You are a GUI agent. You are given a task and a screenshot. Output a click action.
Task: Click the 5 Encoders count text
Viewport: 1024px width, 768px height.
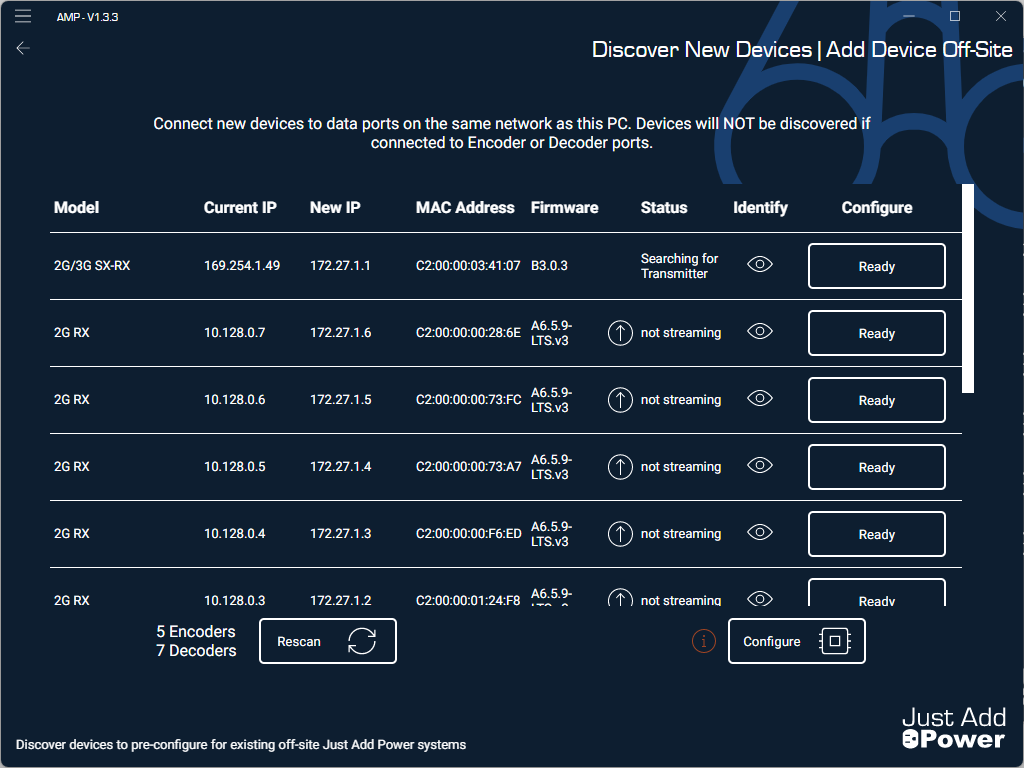(x=196, y=632)
